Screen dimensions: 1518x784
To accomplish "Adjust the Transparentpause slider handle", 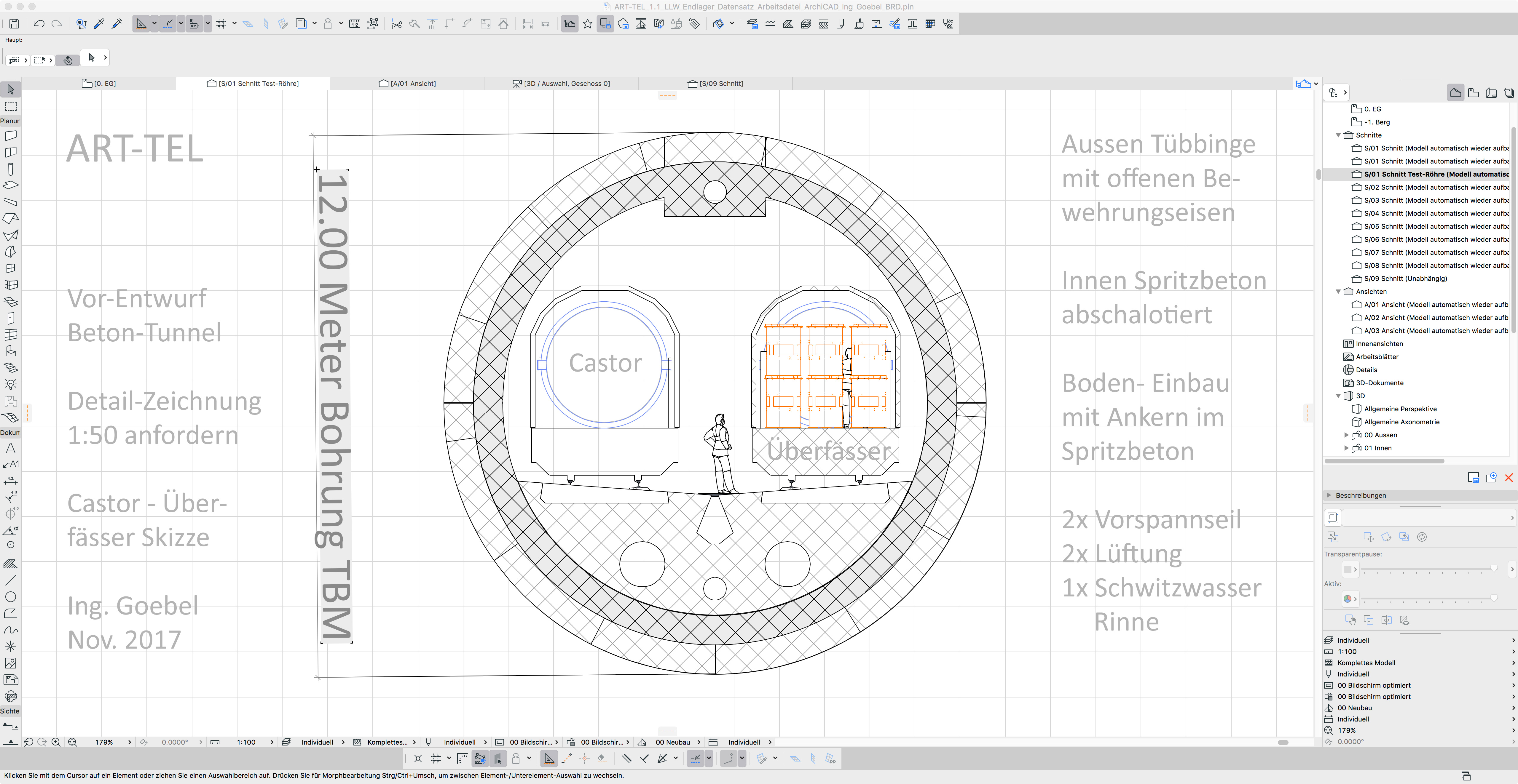I will pyautogui.click(x=1493, y=569).
